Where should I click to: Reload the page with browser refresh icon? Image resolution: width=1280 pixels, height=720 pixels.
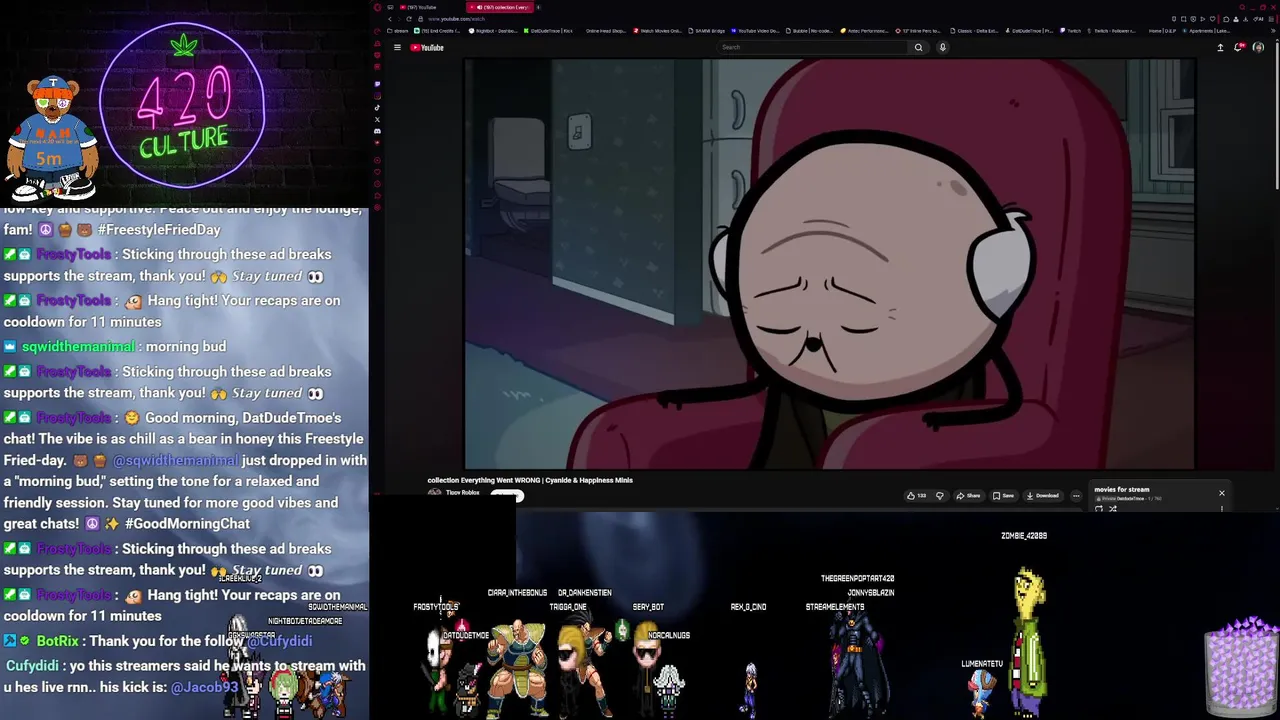pos(409,19)
